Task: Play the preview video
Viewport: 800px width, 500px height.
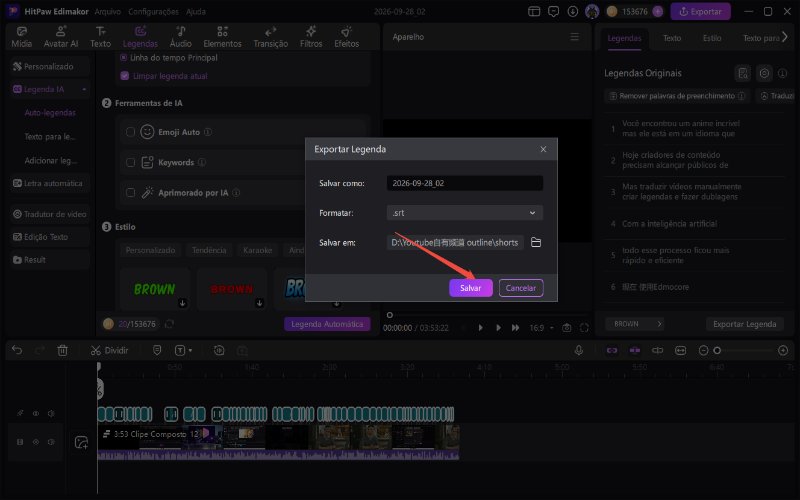Action: (x=498, y=328)
